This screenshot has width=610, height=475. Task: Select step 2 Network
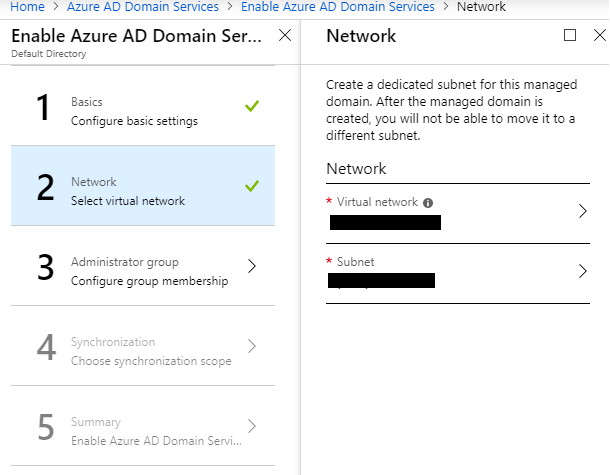(143, 186)
